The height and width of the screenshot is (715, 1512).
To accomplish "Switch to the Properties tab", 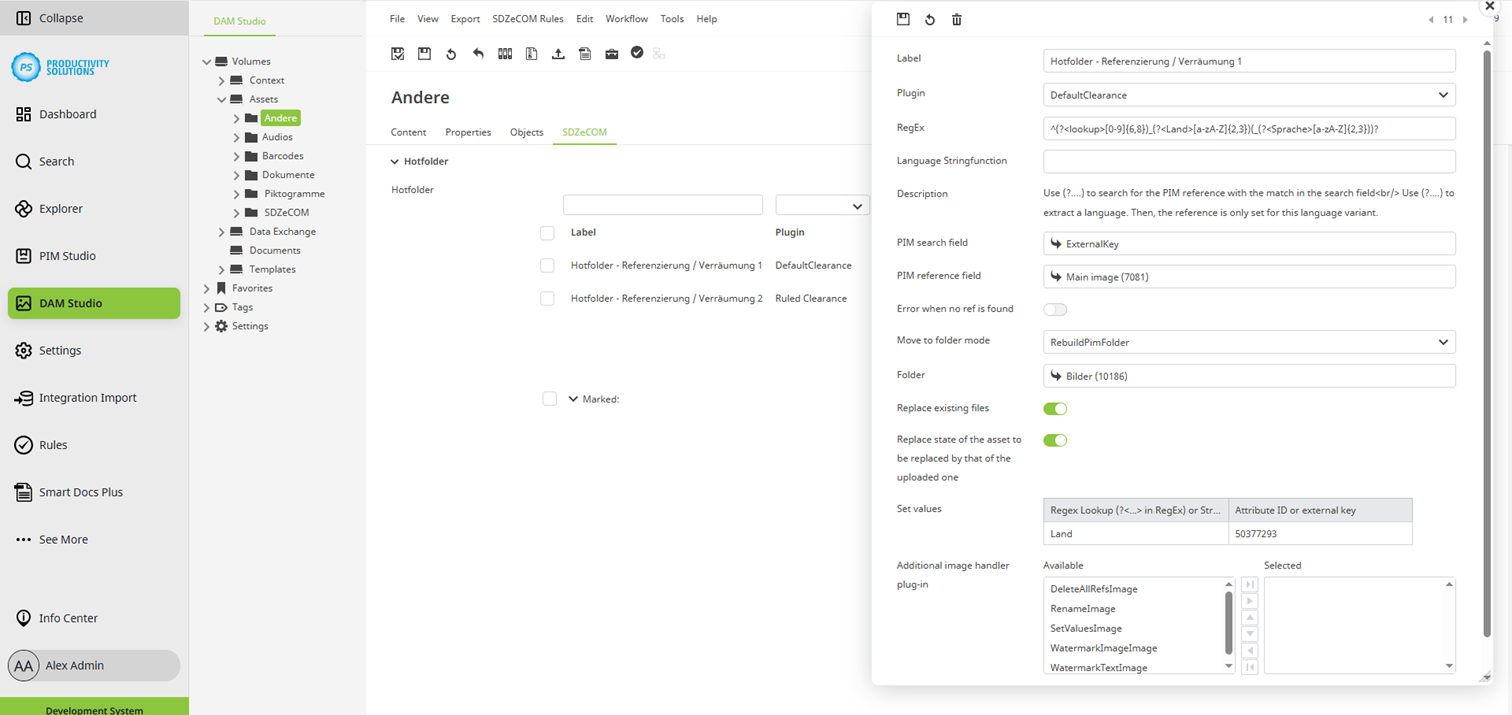I will [x=468, y=132].
